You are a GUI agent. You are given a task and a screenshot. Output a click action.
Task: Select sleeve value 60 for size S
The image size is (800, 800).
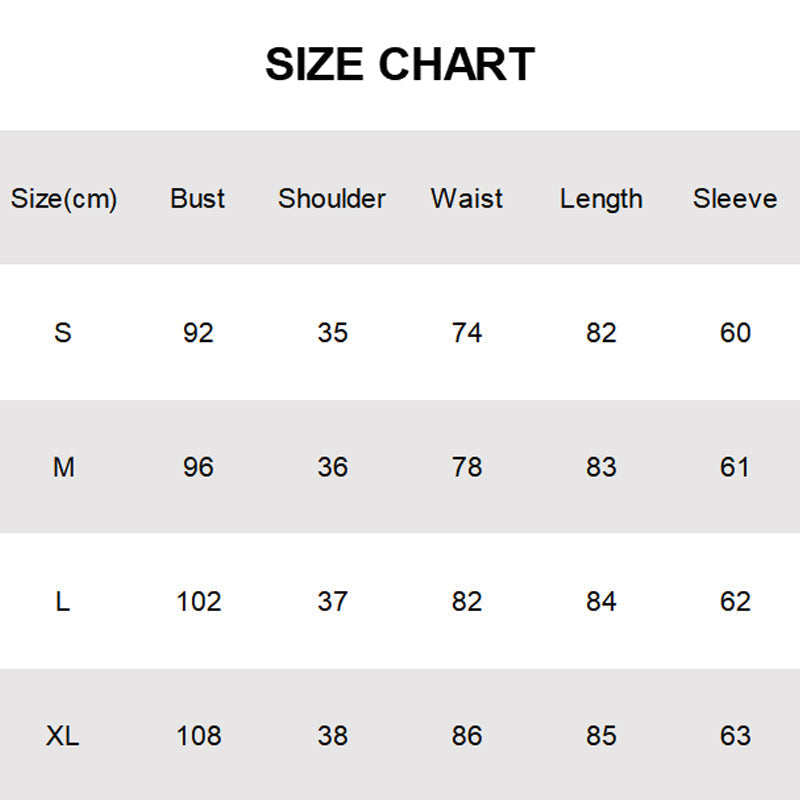tap(735, 332)
